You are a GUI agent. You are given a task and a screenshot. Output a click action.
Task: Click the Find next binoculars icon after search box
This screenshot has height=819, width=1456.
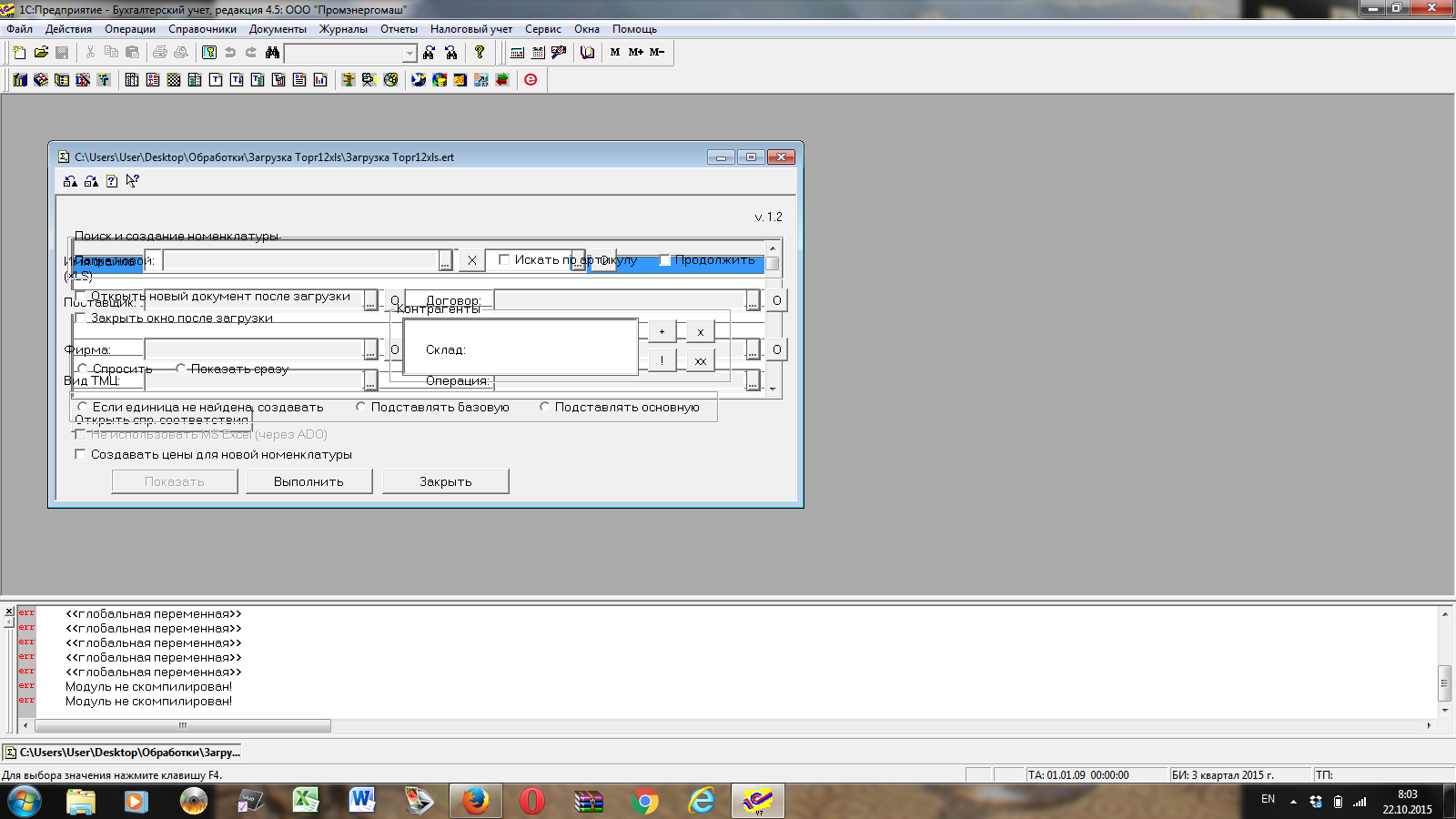click(430, 53)
